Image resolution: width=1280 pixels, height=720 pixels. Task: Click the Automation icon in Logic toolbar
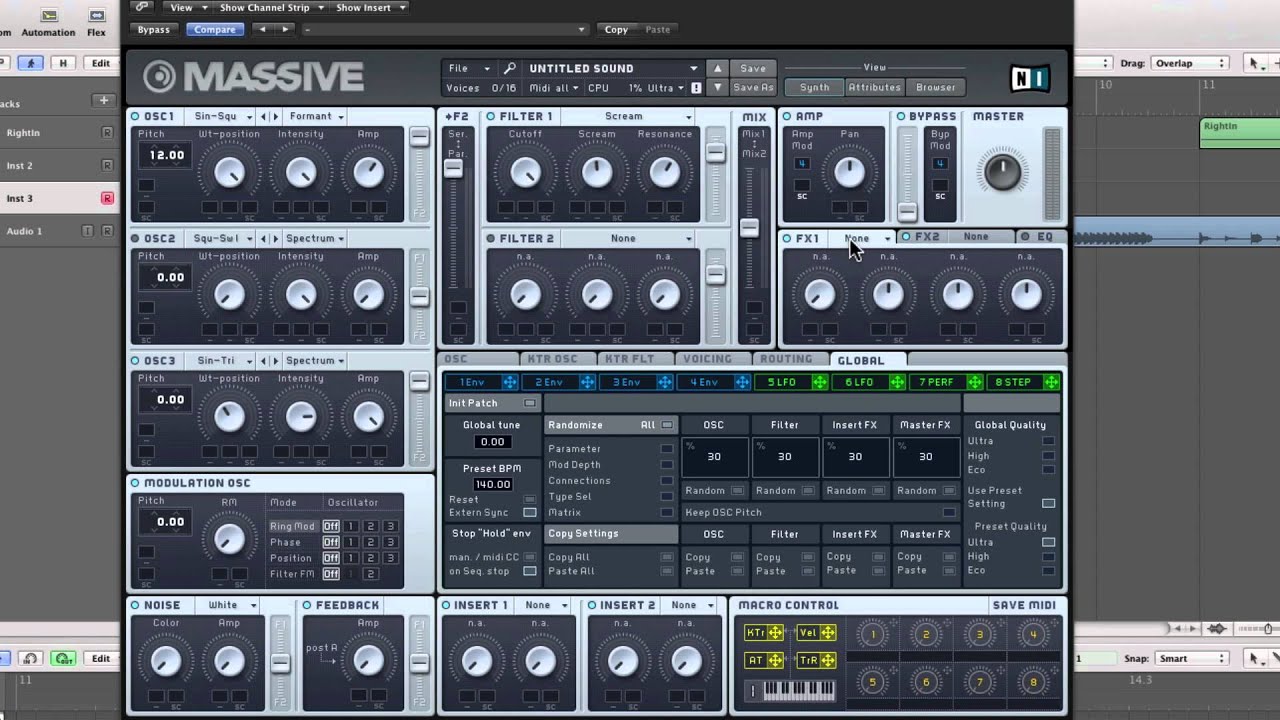[48, 16]
